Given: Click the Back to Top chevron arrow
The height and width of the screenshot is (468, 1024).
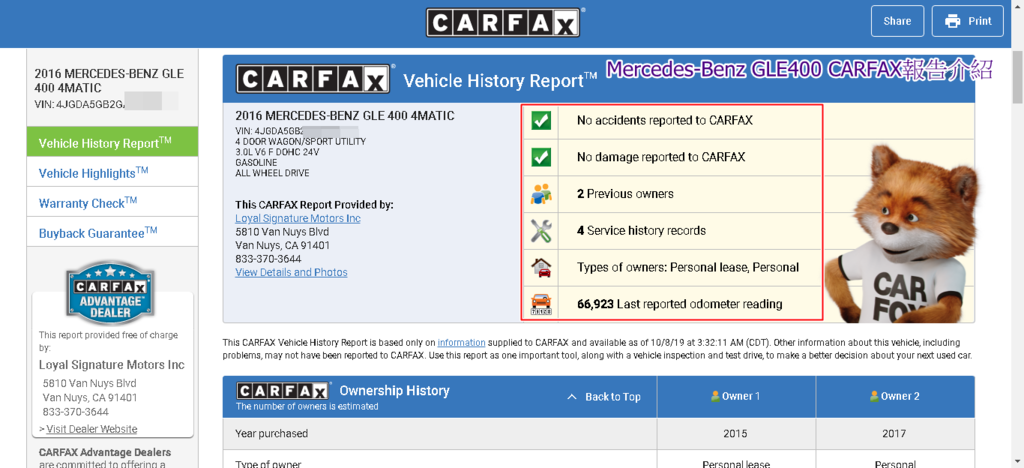Looking at the screenshot, I should tap(571, 396).
